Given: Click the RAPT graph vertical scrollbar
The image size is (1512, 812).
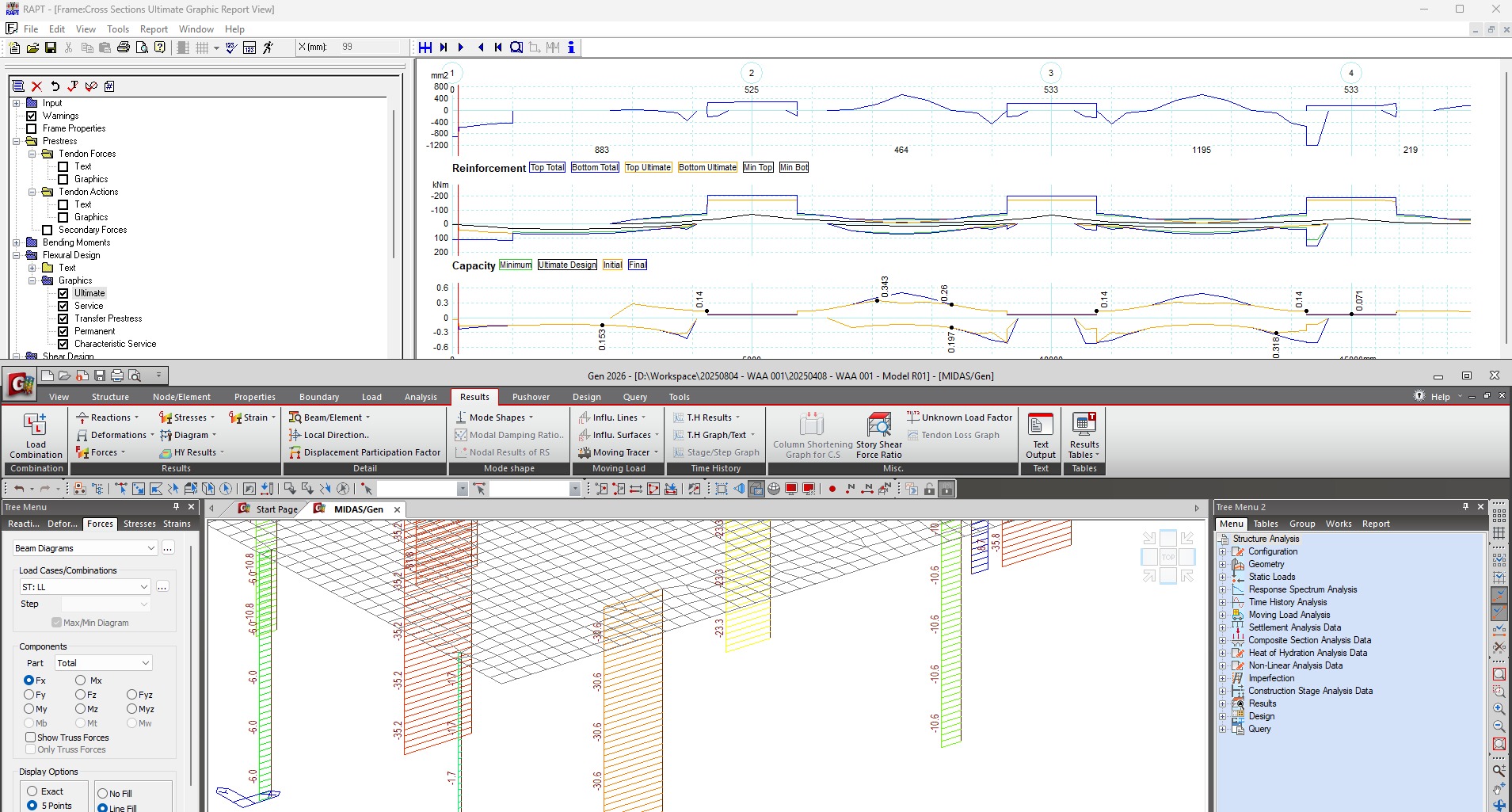Looking at the screenshot, I should (x=1505, y=208).
